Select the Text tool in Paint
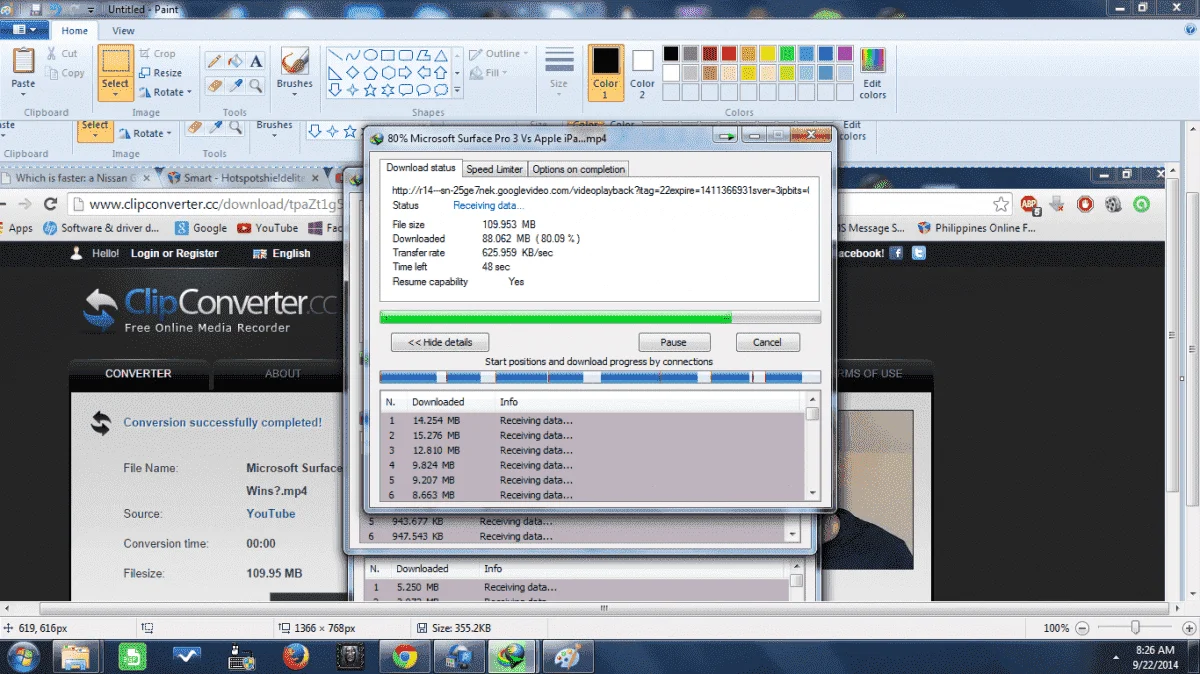This screenshot has height=674, width=1200. pos(256,61)
